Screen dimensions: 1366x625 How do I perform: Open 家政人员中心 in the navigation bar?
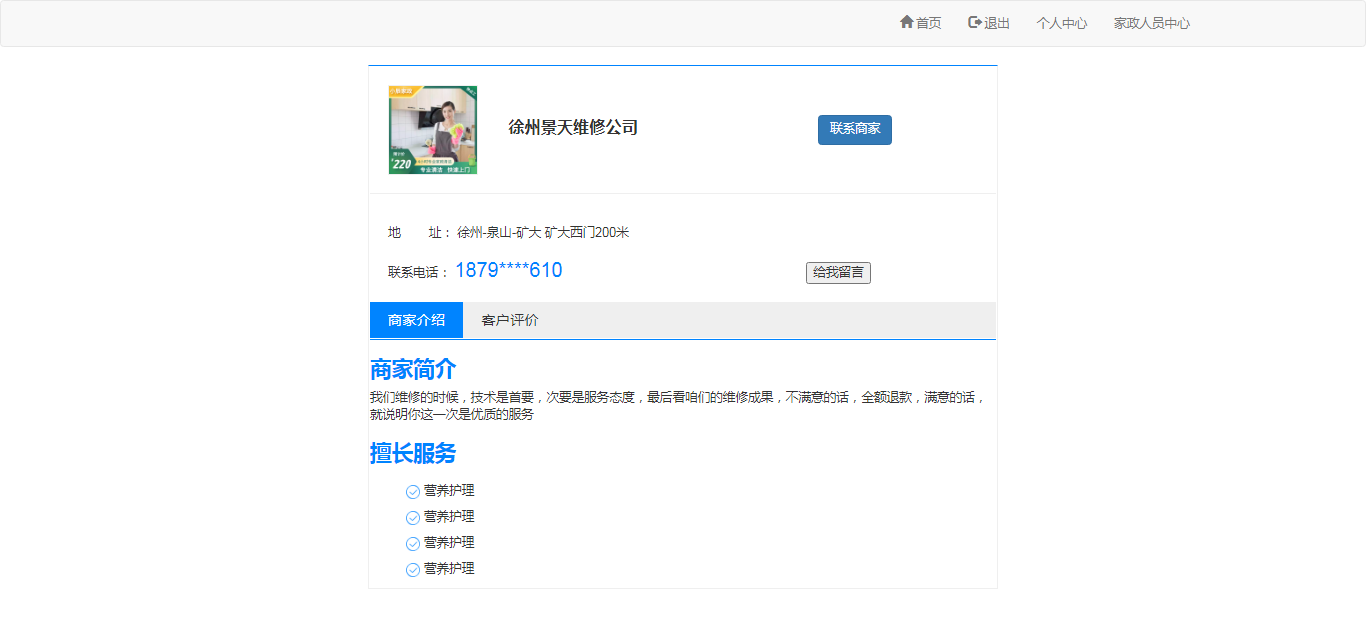click(x=1151, y=23)
